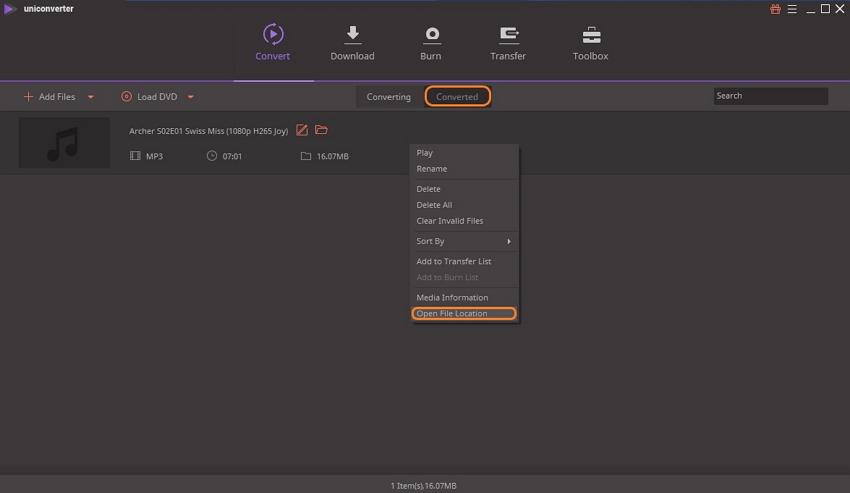
Task: Click the Archer S02E01 Swiss Miss file name
Action: (209, 131)
